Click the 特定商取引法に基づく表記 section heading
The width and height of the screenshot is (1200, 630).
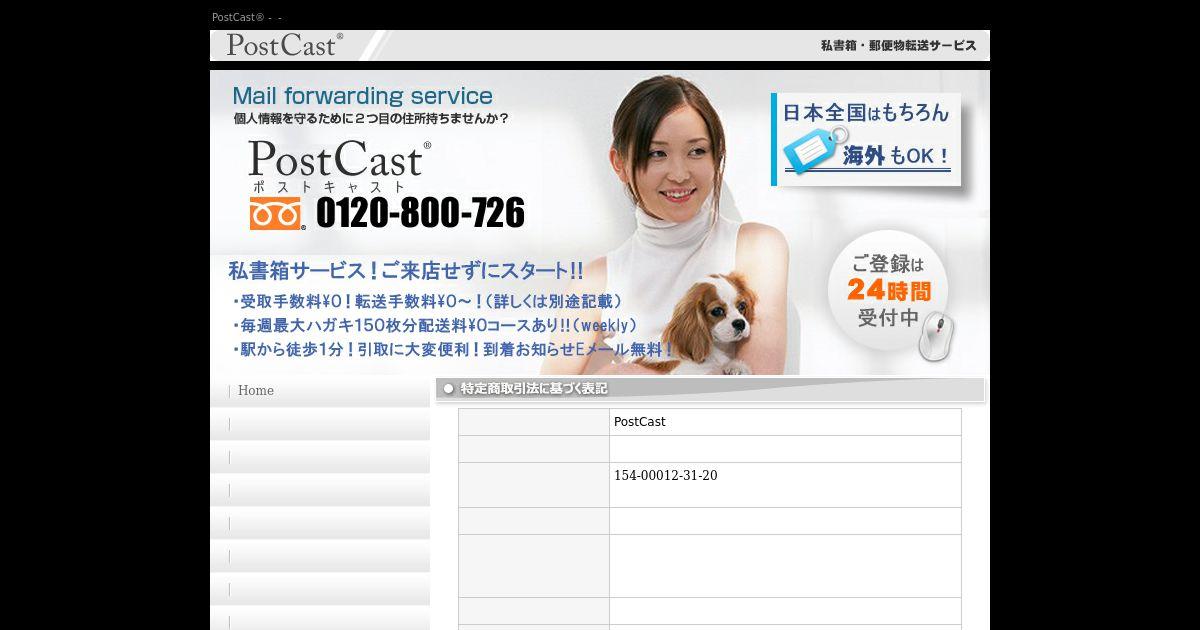[x=533, y=388]
